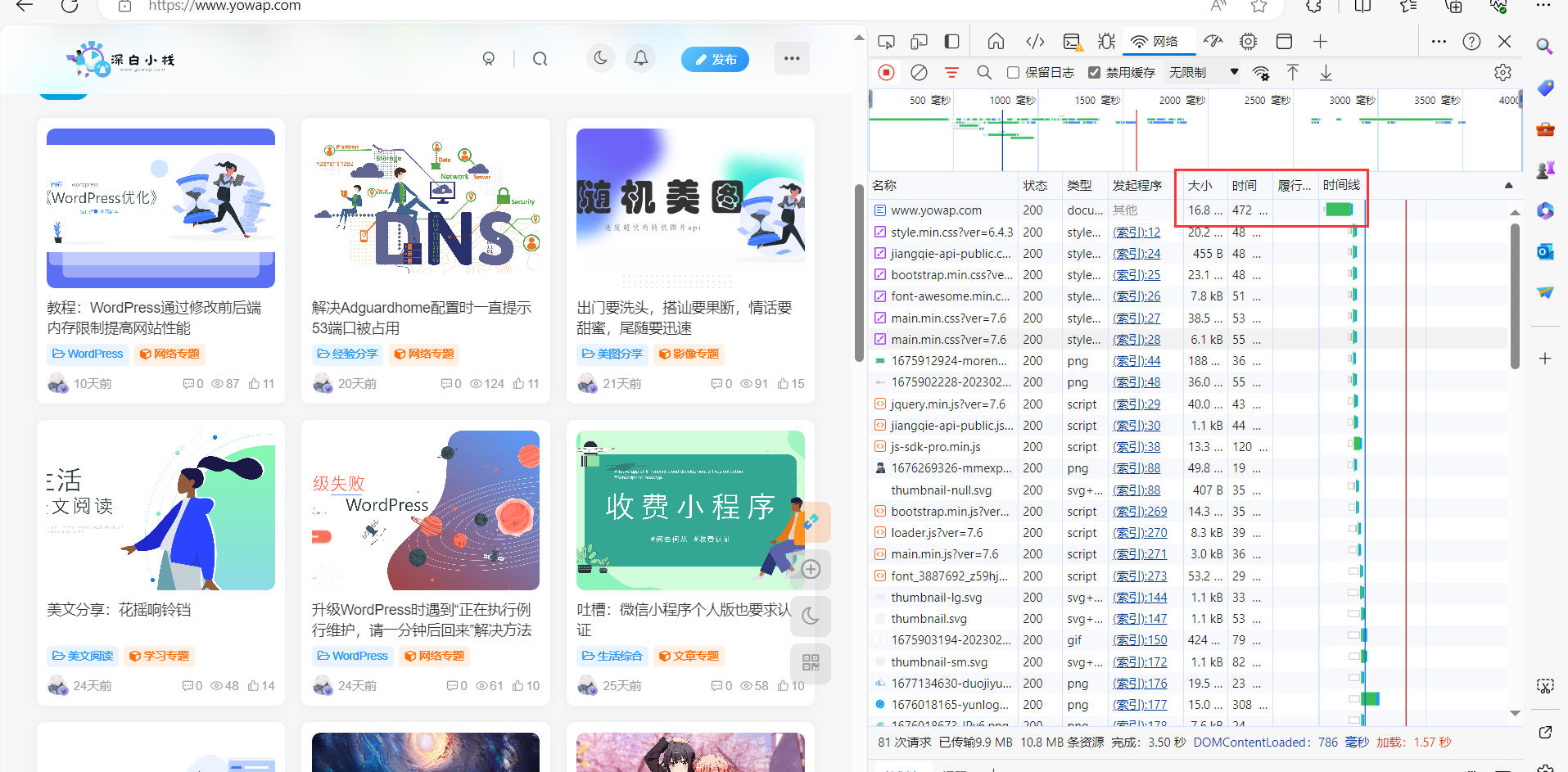Screen dimensions: 1568x772
Task: Export the network log as HAR
Action: (1326, 72)
